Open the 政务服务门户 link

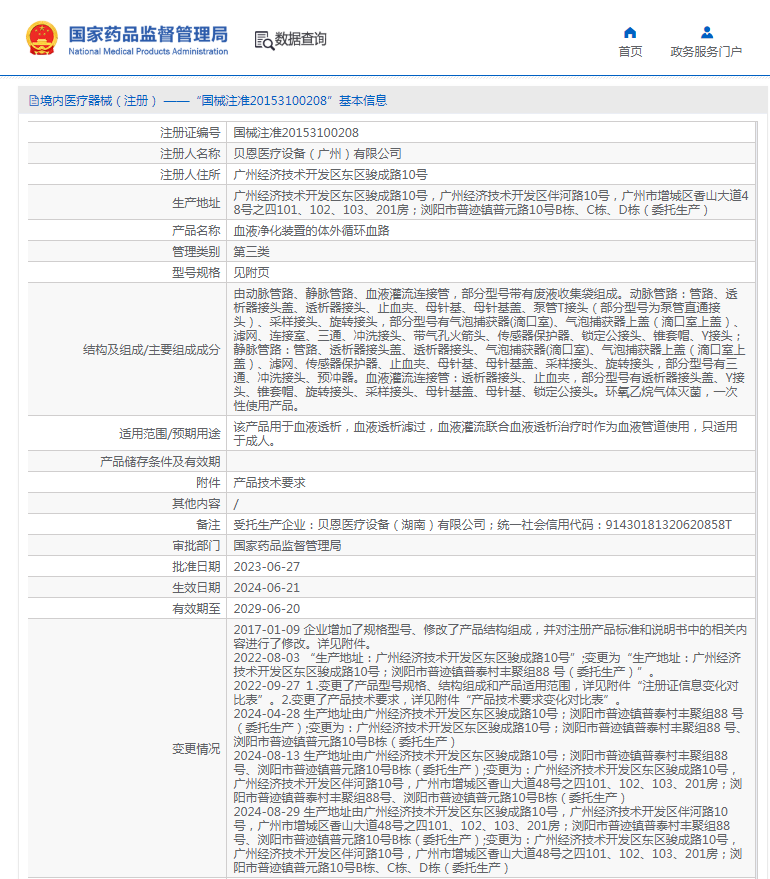pos(706,52)
